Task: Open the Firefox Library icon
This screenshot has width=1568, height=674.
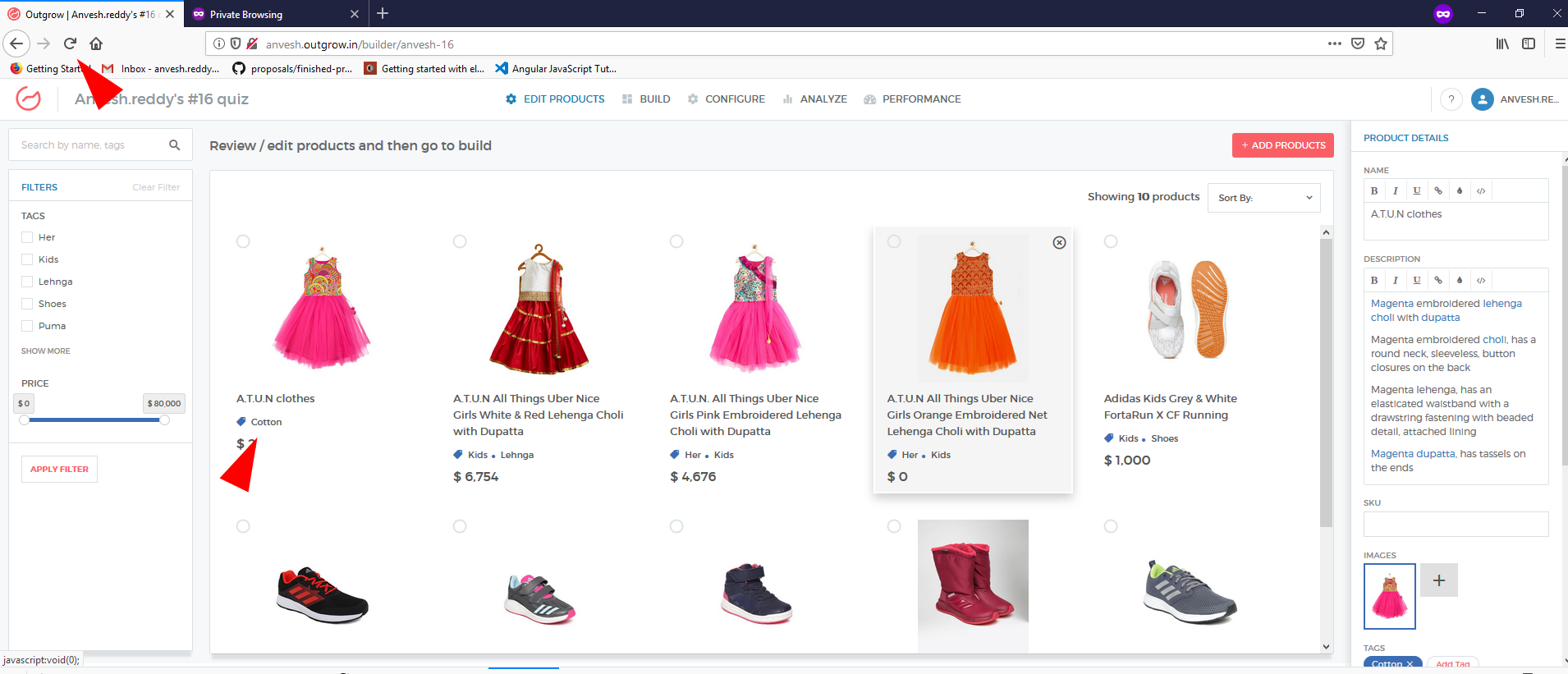Action: [1502, 44]
